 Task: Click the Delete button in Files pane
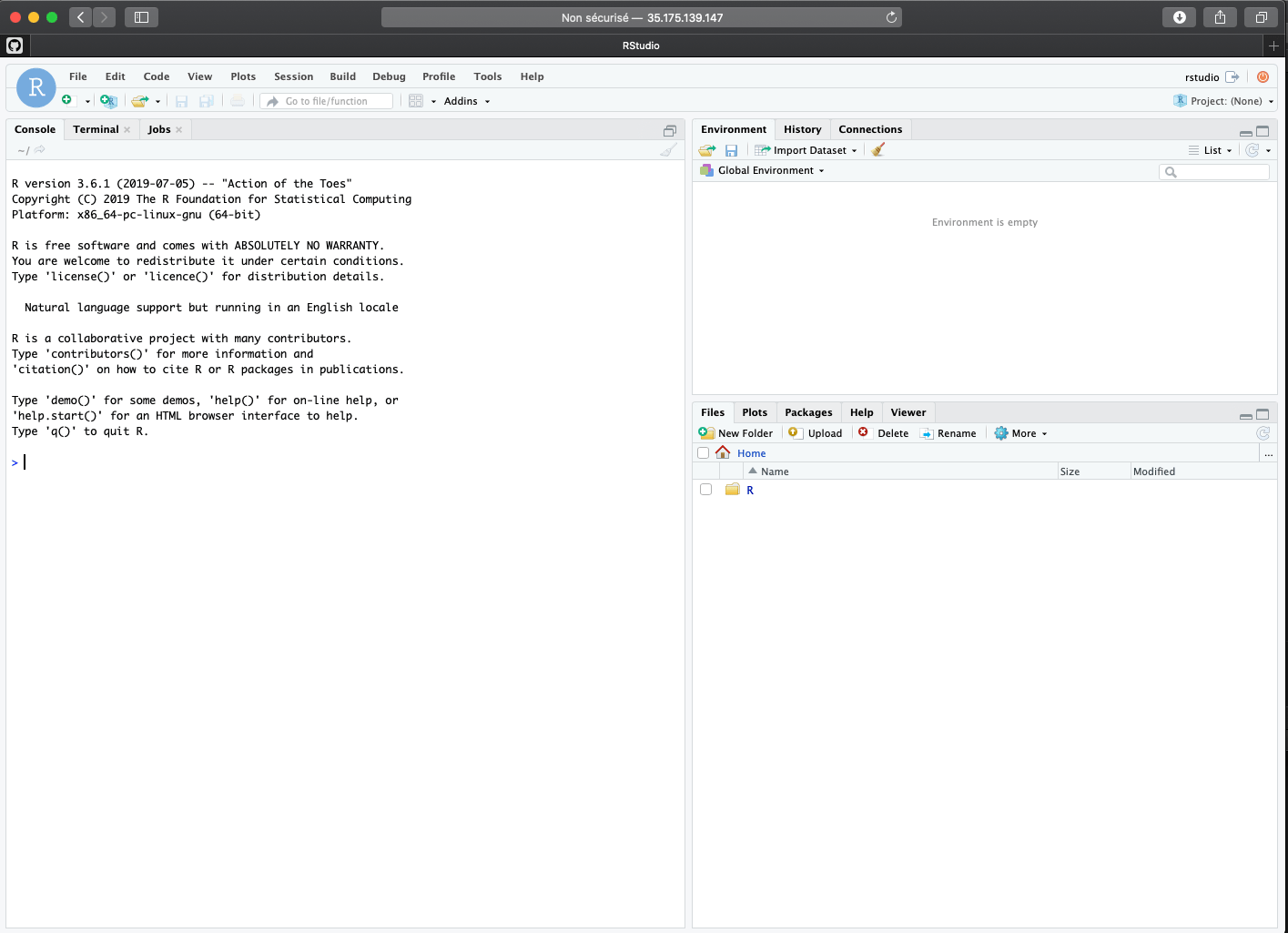(883, 433)
